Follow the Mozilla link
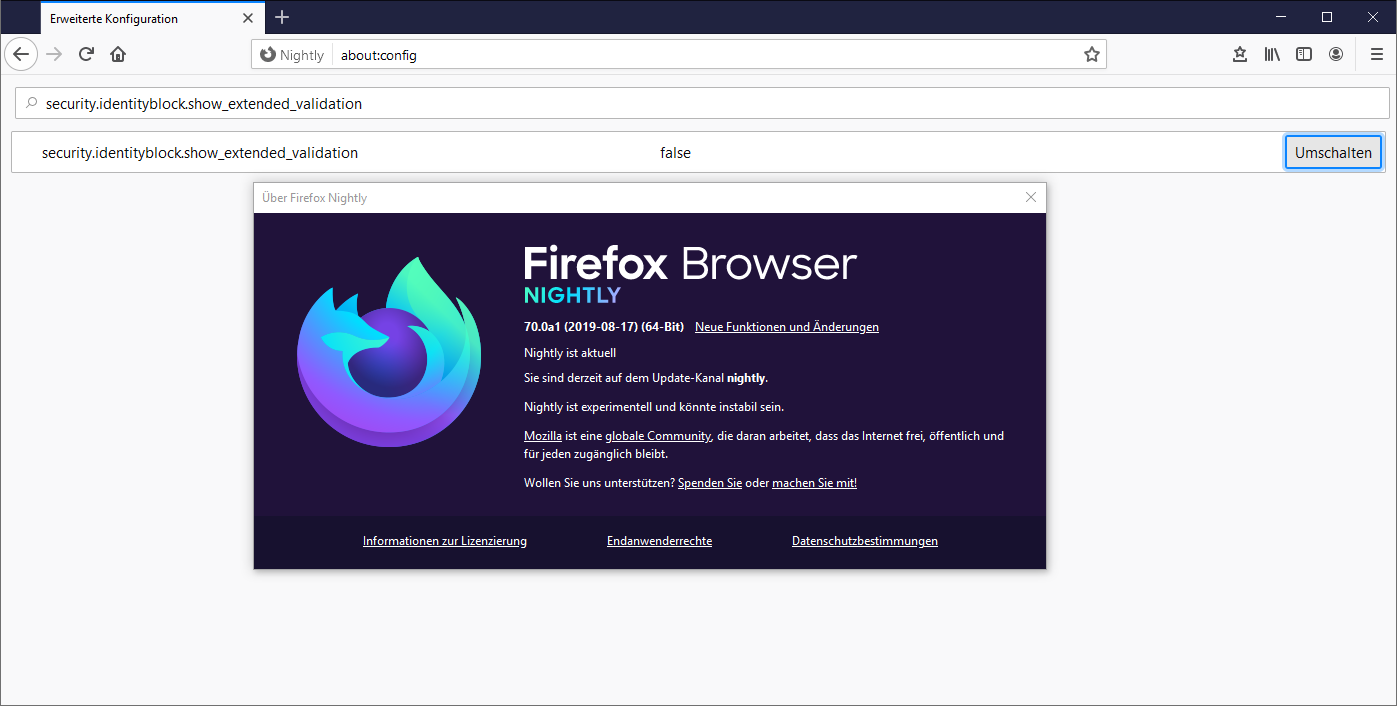 tap(543, 436)
